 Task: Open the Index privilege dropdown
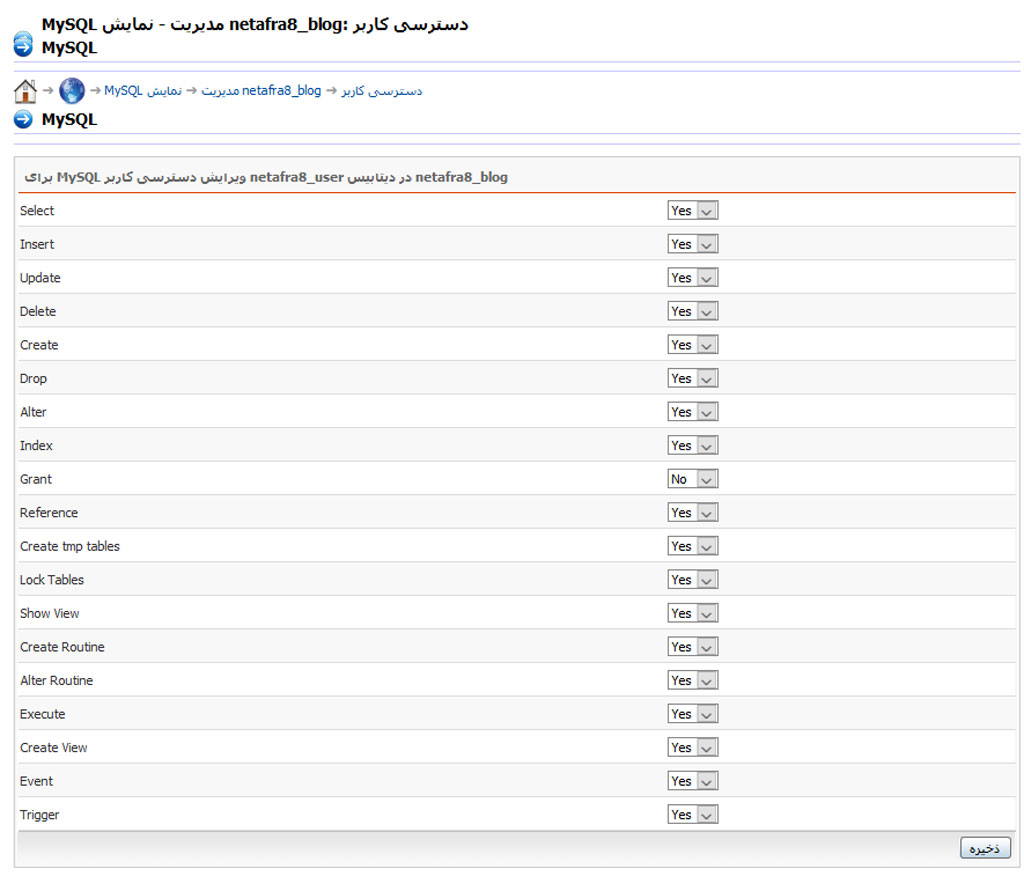tap(693, 446)
